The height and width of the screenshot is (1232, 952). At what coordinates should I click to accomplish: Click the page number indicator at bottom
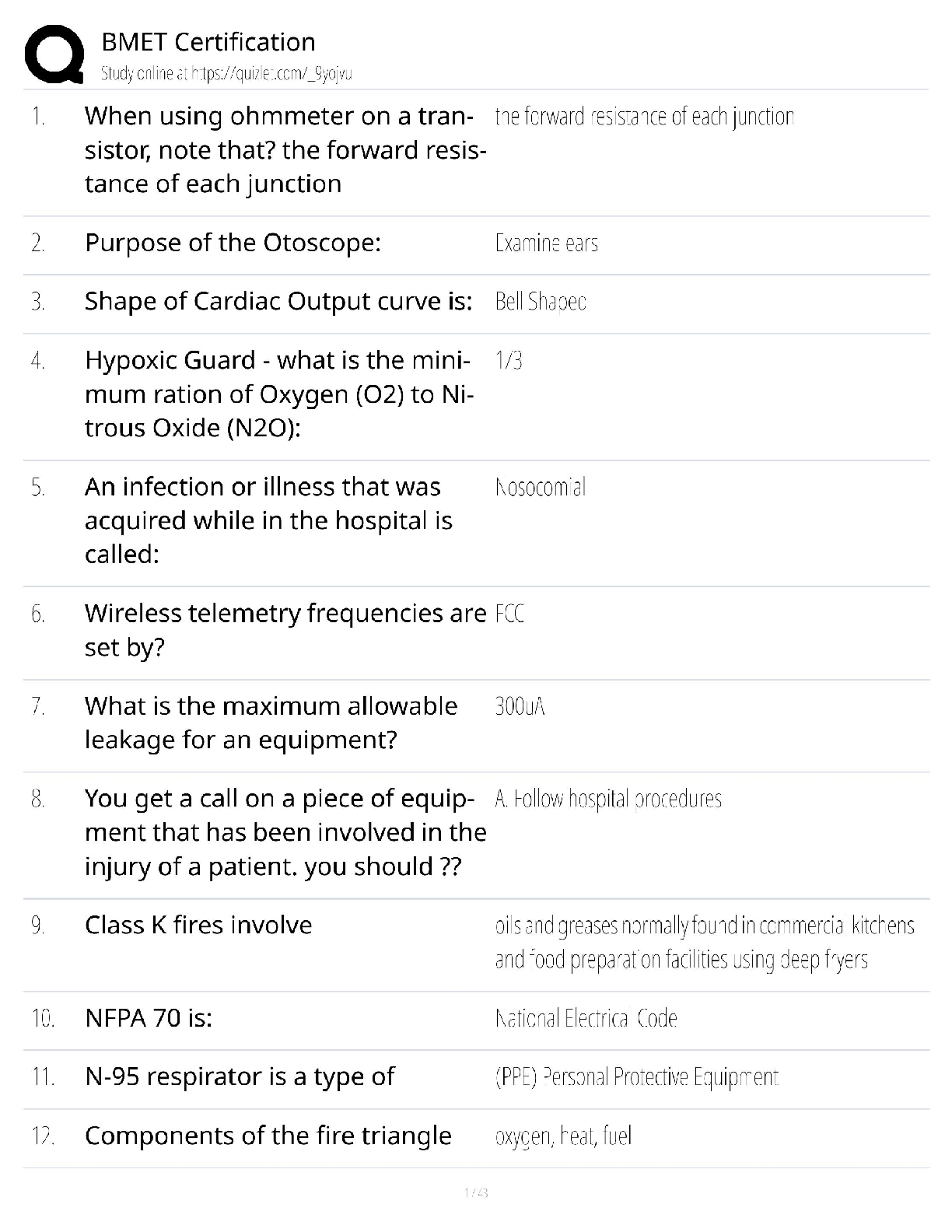click(475, 1192)
